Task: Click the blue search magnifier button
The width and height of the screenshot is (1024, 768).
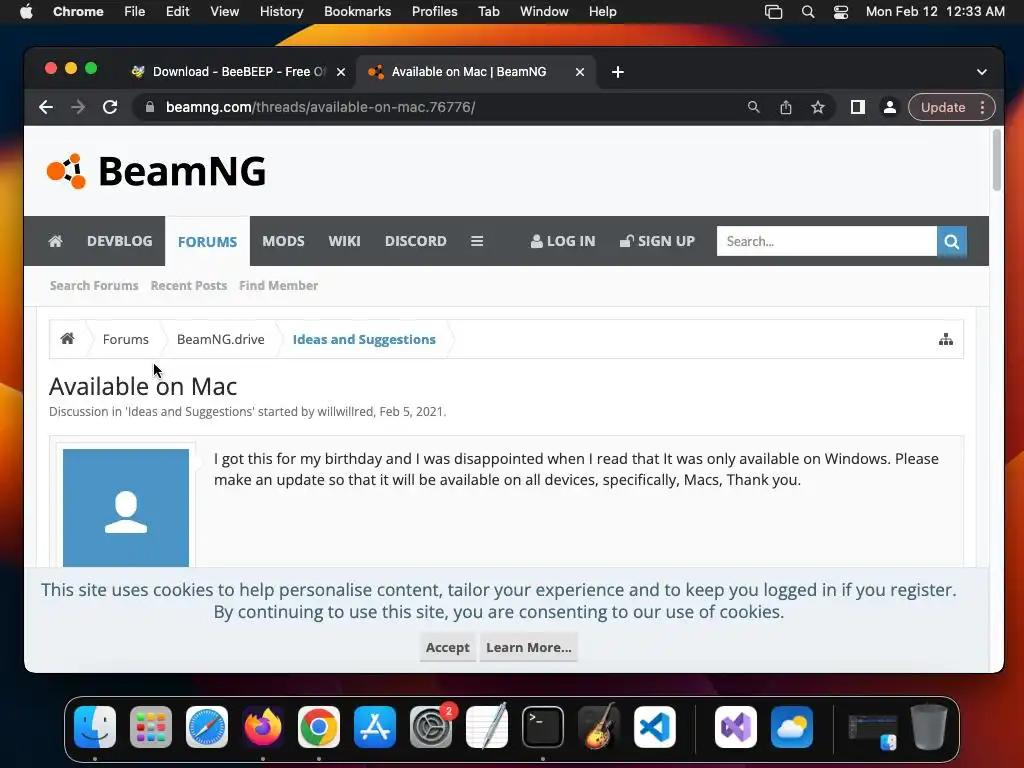Action: click(952, 241)
